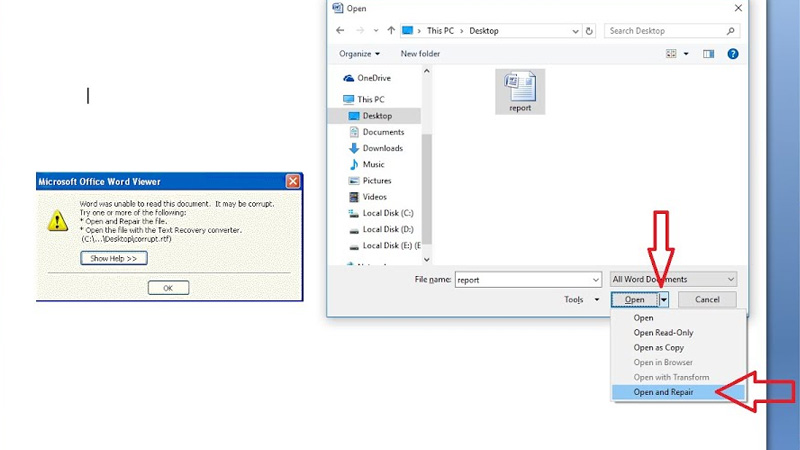The image size is (800, 450).
Task: Open the Videos folder in sidebar
Action: 368,197
